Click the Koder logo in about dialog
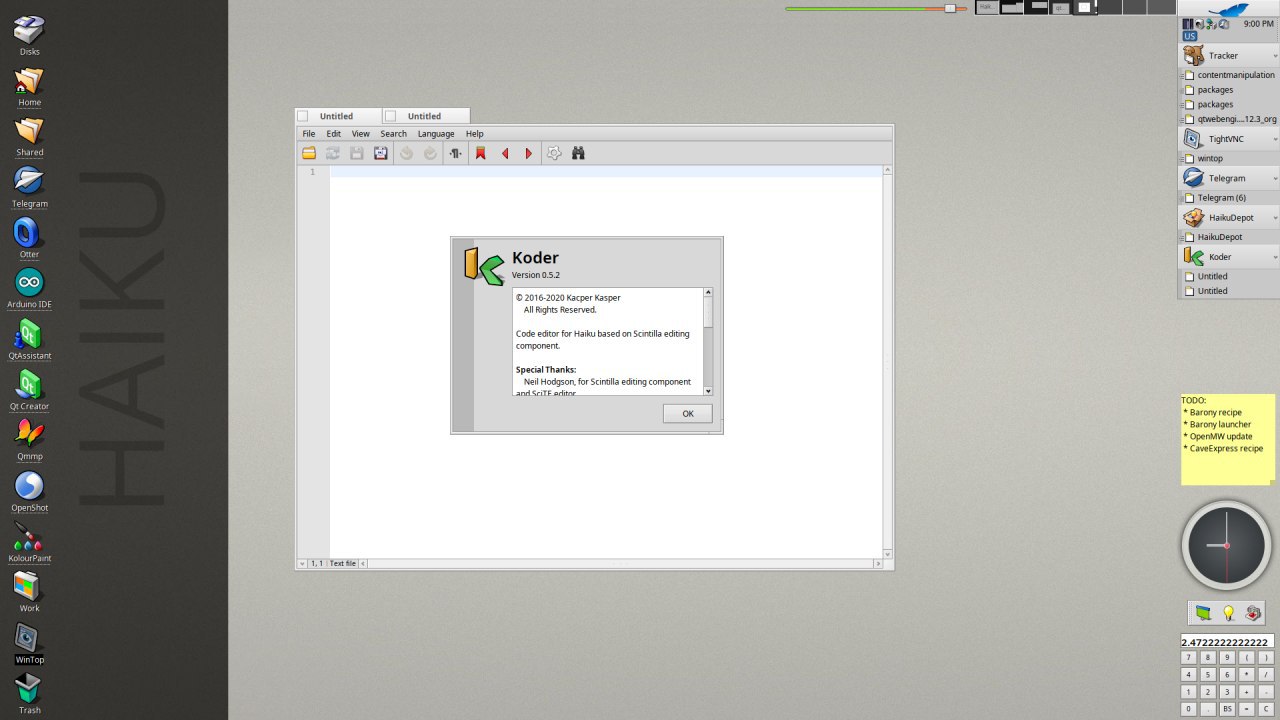 pyautogui.click(x=484, y=266)
